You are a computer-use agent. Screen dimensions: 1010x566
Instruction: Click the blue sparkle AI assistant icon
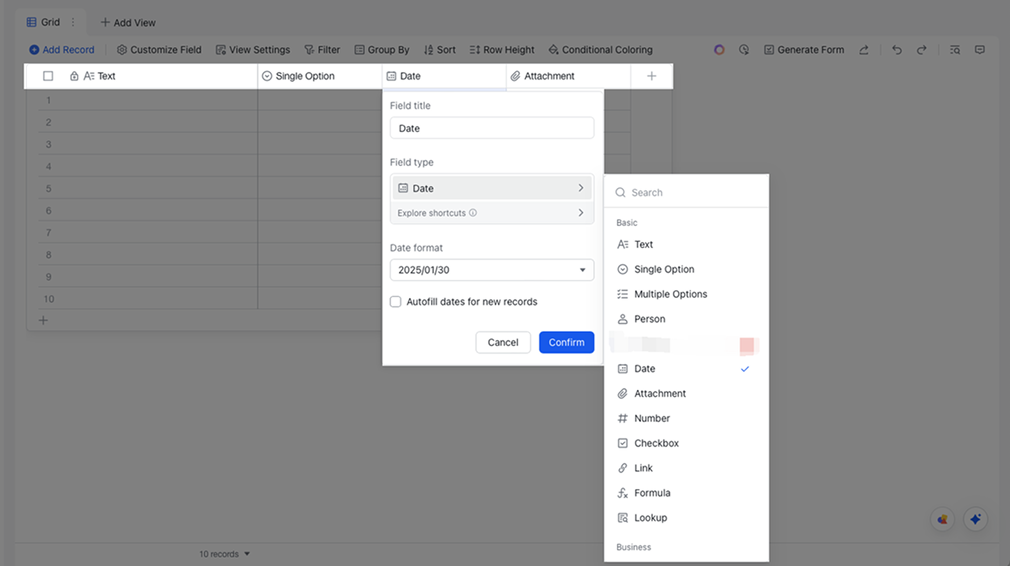975,519
